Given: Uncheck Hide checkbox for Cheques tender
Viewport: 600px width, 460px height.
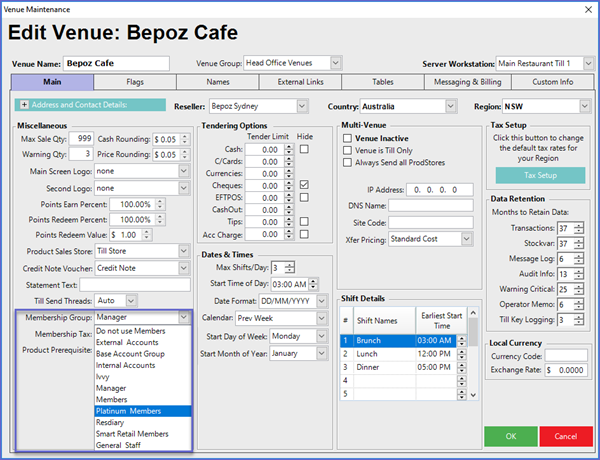Looking at the screenshot, I should point(304,185).
